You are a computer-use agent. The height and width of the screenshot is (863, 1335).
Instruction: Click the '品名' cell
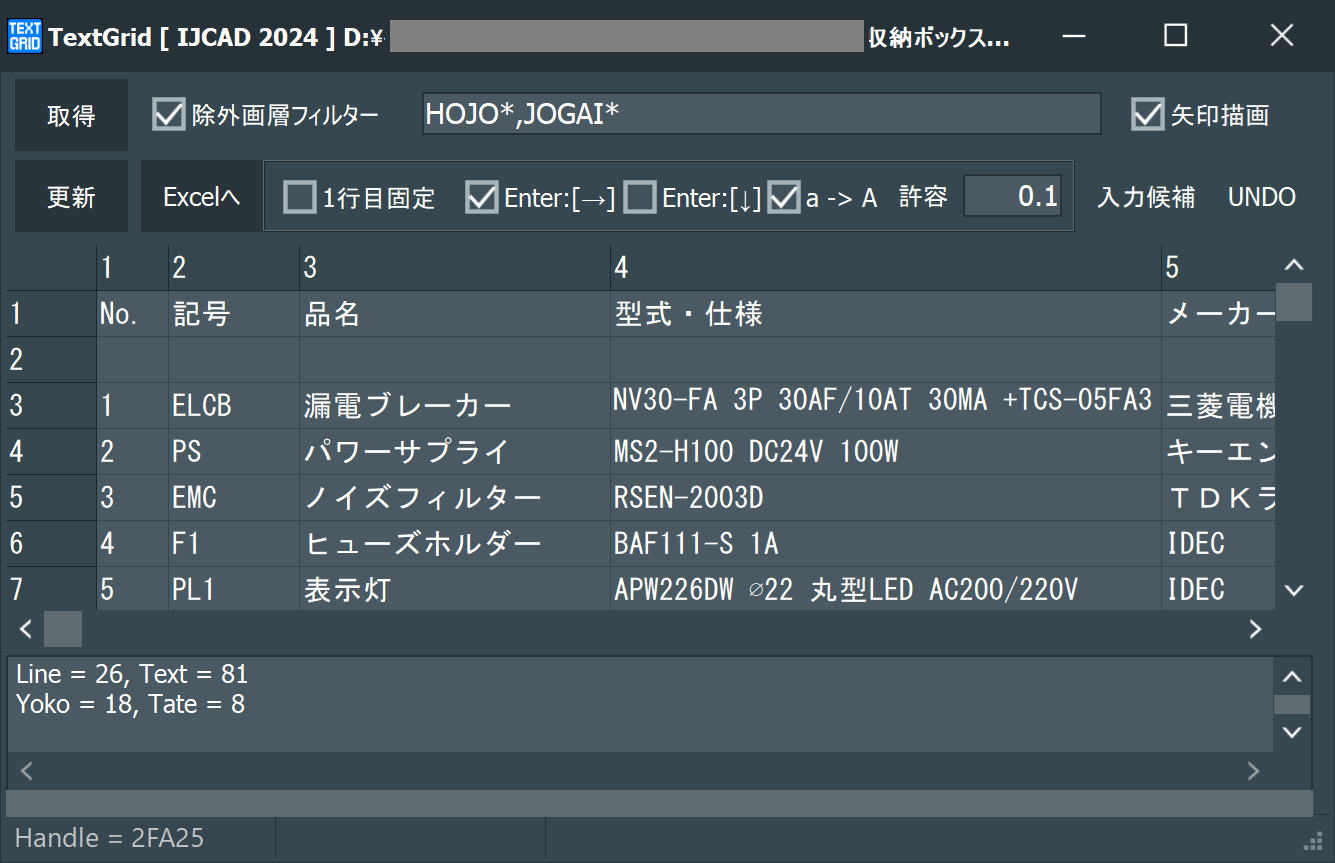(x=455, y=314)
